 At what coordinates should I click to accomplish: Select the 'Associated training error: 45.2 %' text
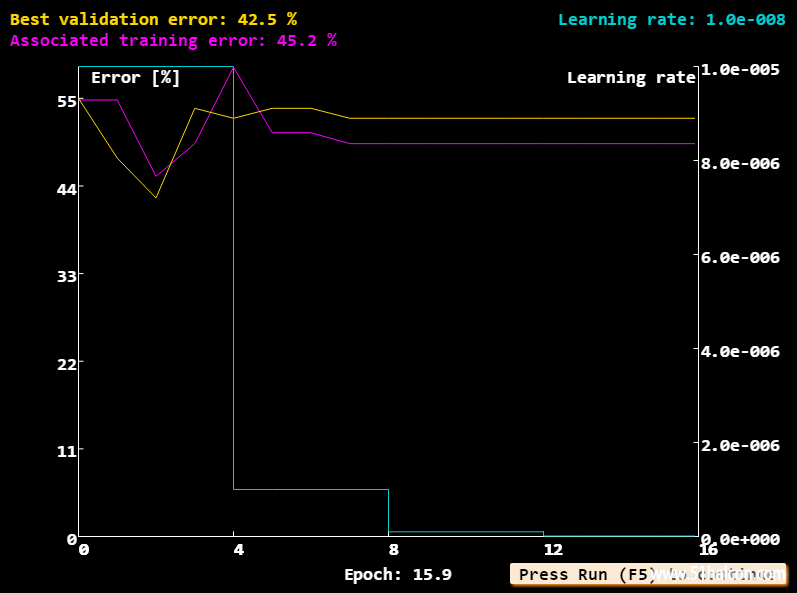coord(173,41)
